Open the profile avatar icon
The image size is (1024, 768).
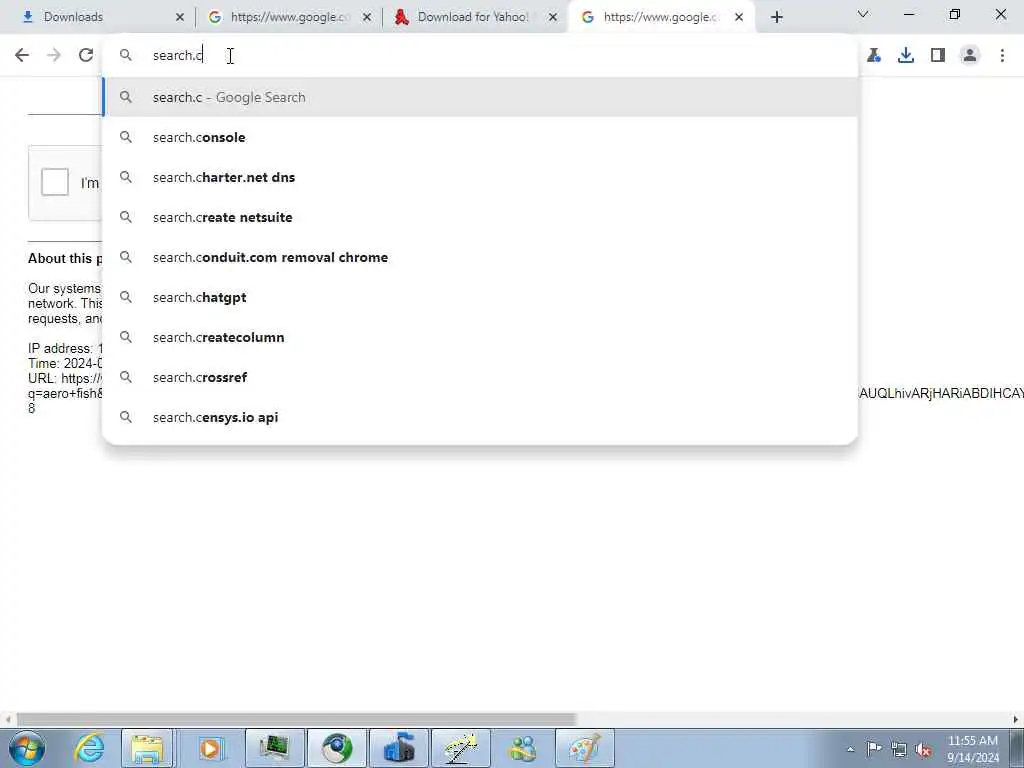(x=970, y=55)
